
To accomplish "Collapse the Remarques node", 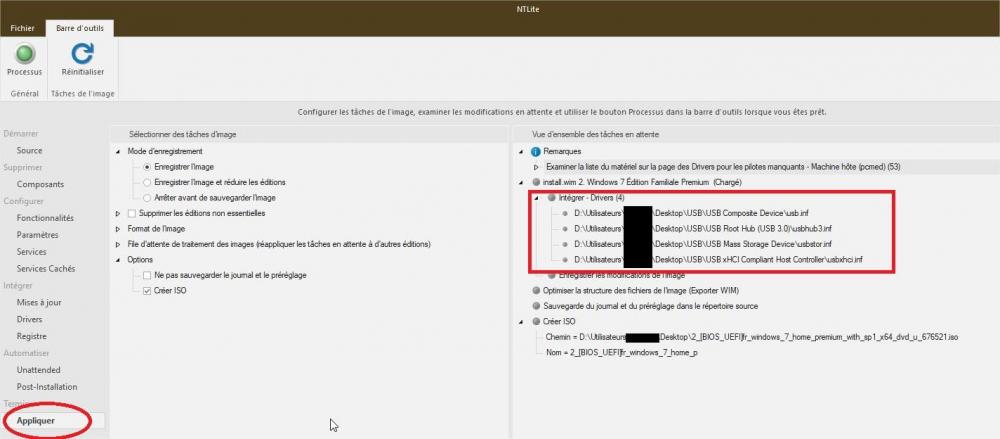I will [x=522, y=152].
